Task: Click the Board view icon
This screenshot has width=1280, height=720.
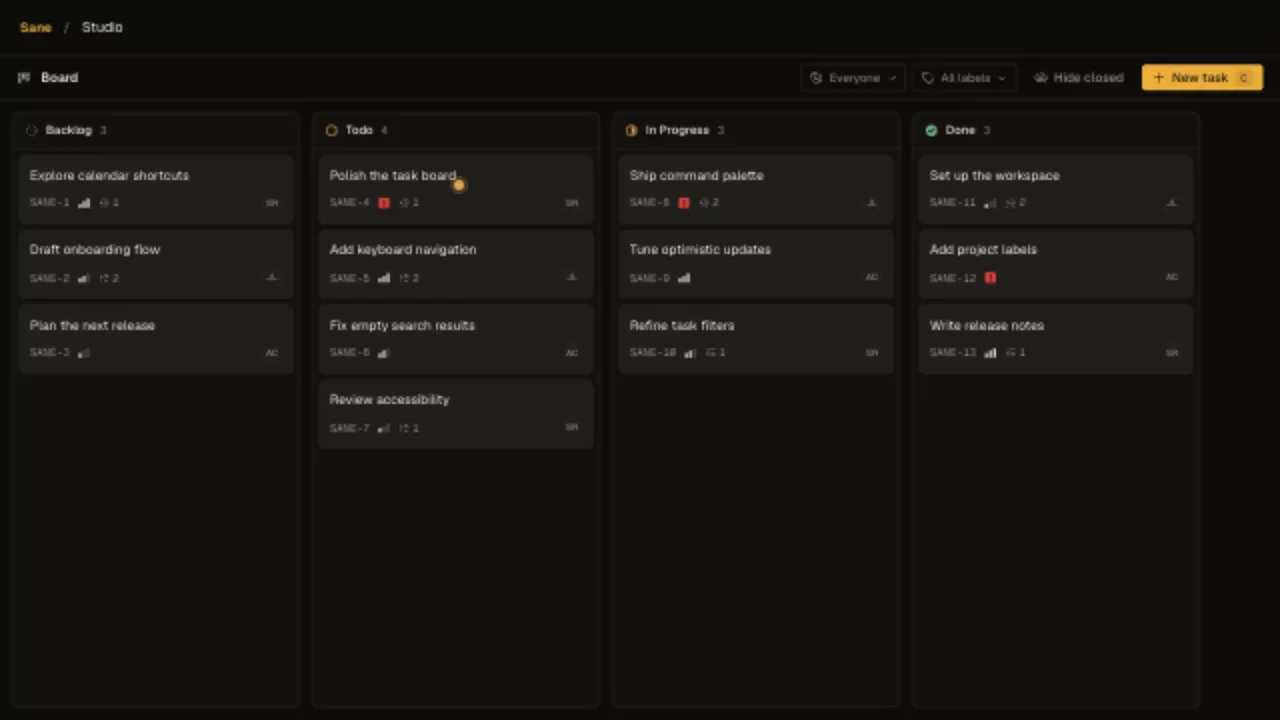Action: (24, 77)
